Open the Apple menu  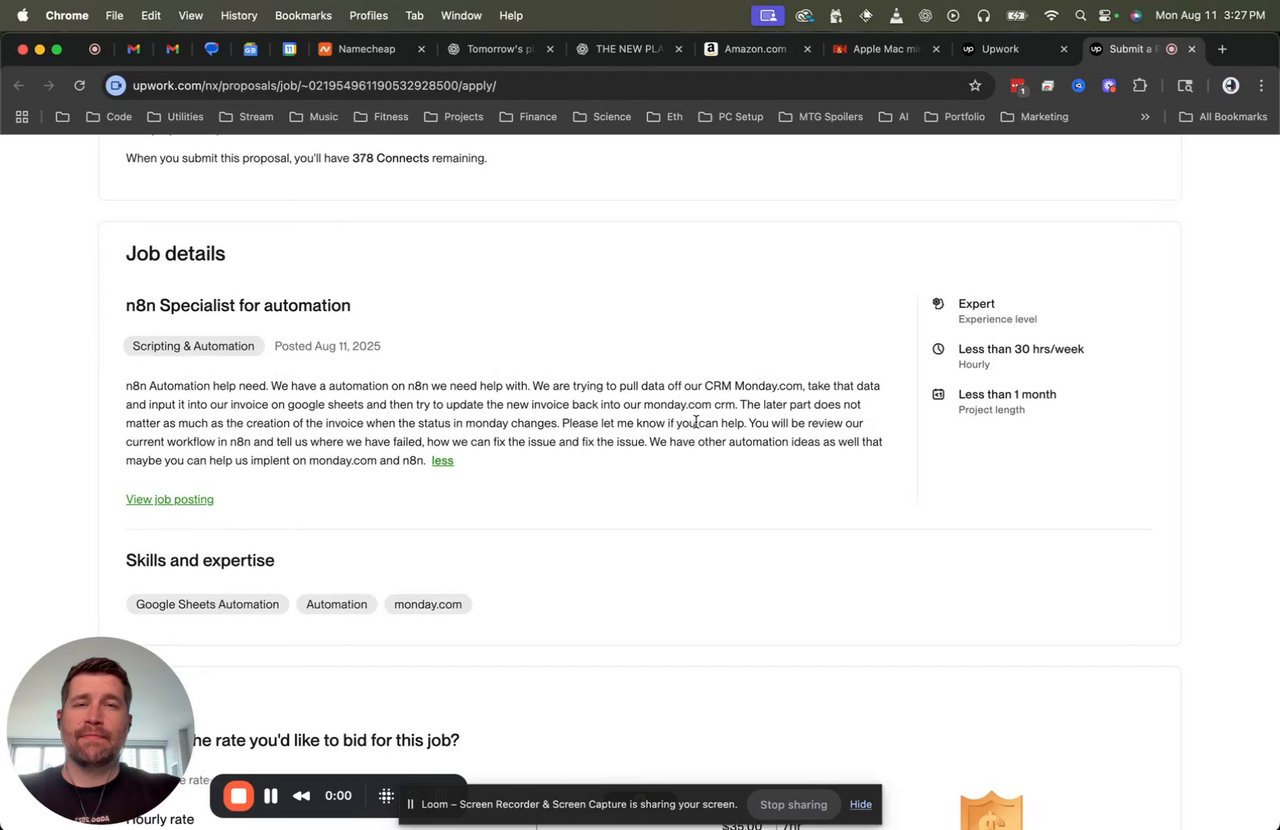pos(22,15)
